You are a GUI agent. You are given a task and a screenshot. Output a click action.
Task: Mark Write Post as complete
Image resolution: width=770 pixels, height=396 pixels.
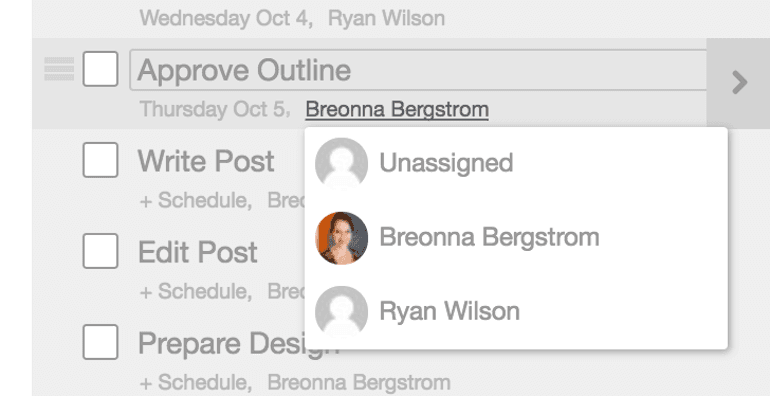tap(100, 160)
